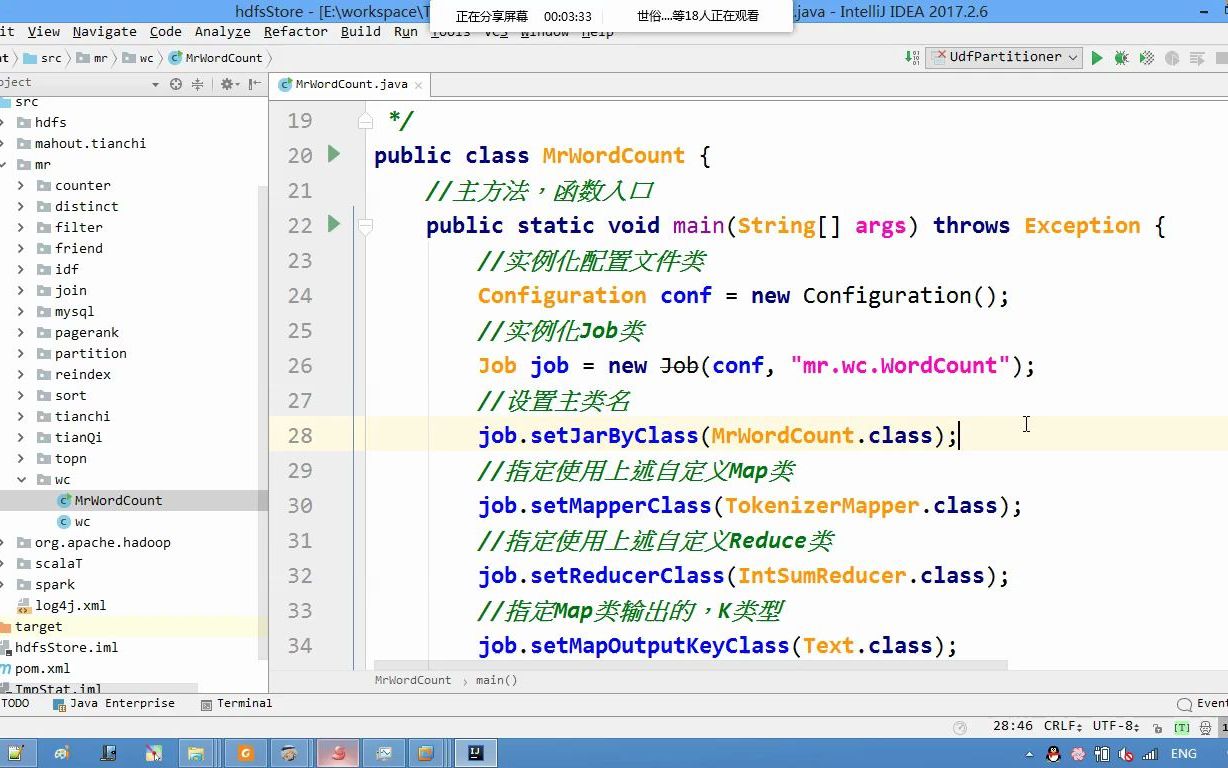Start debugging with the Debug bug icon
1228x768 pixels.
[x=1122, y=58]
